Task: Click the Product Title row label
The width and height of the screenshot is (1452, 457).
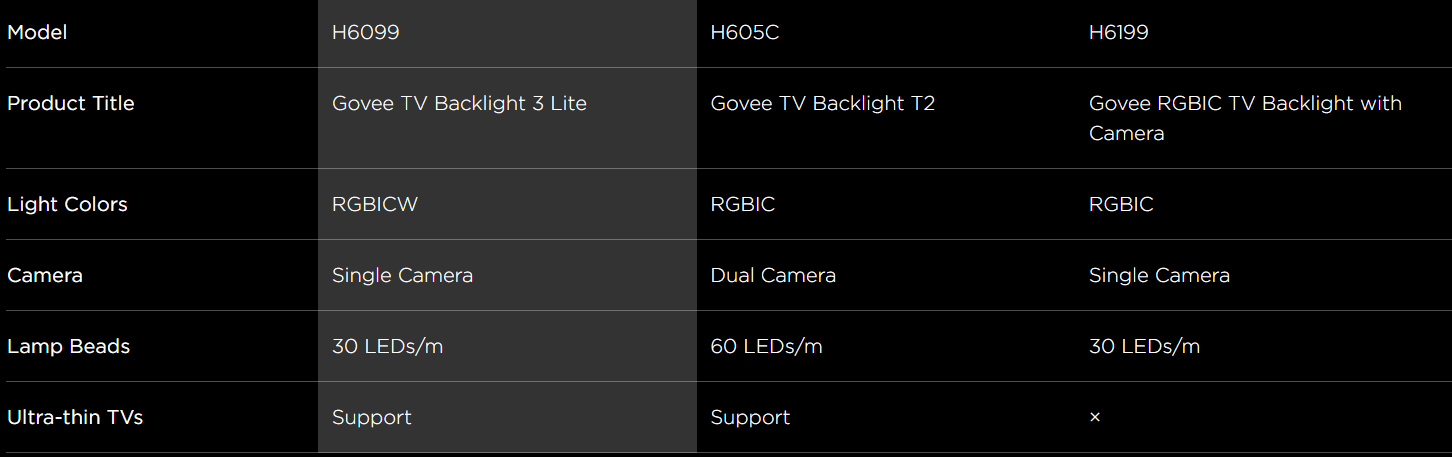Action: tap(70, 103)
